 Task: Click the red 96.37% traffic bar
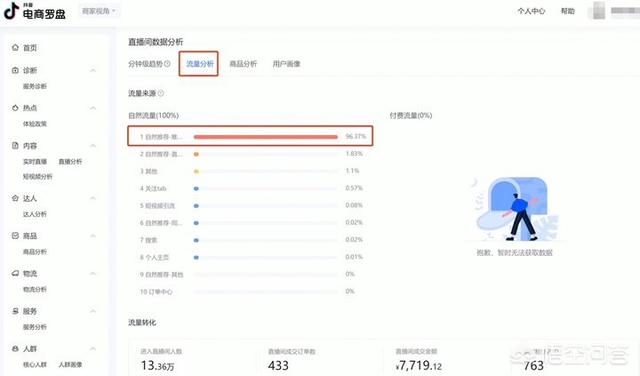point(266,137)
